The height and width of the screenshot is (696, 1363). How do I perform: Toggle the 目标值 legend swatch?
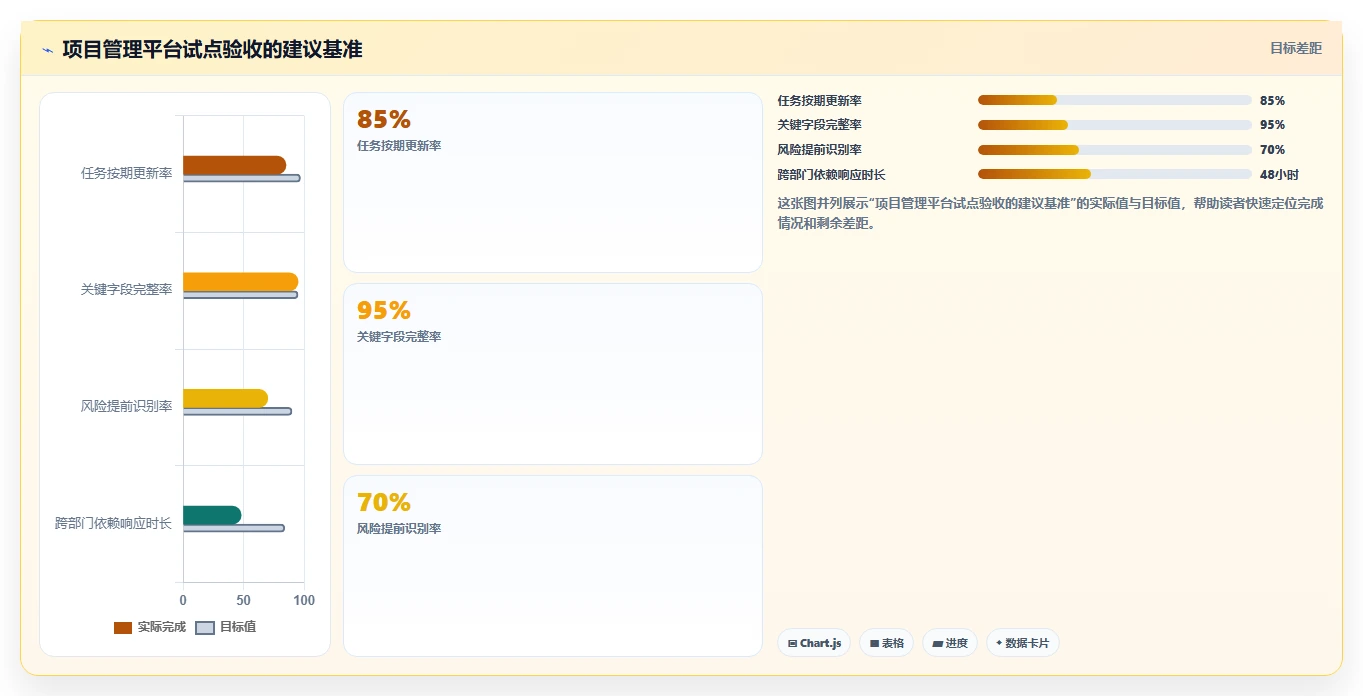[205, 627]
